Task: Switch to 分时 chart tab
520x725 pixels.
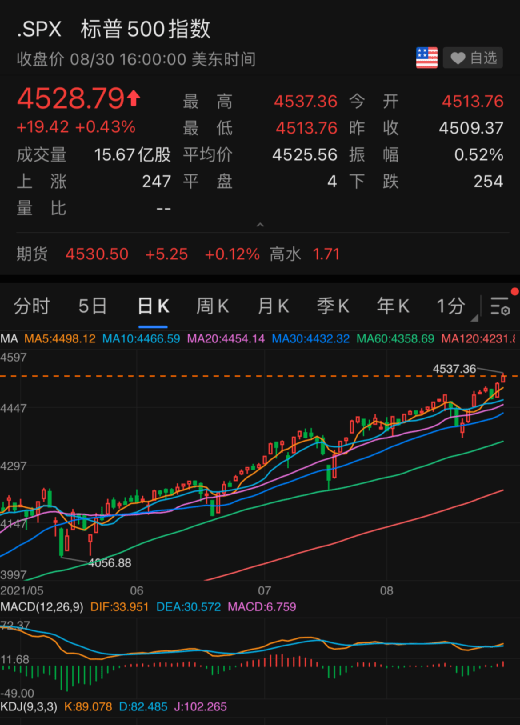Action: [x=31, y=306]
